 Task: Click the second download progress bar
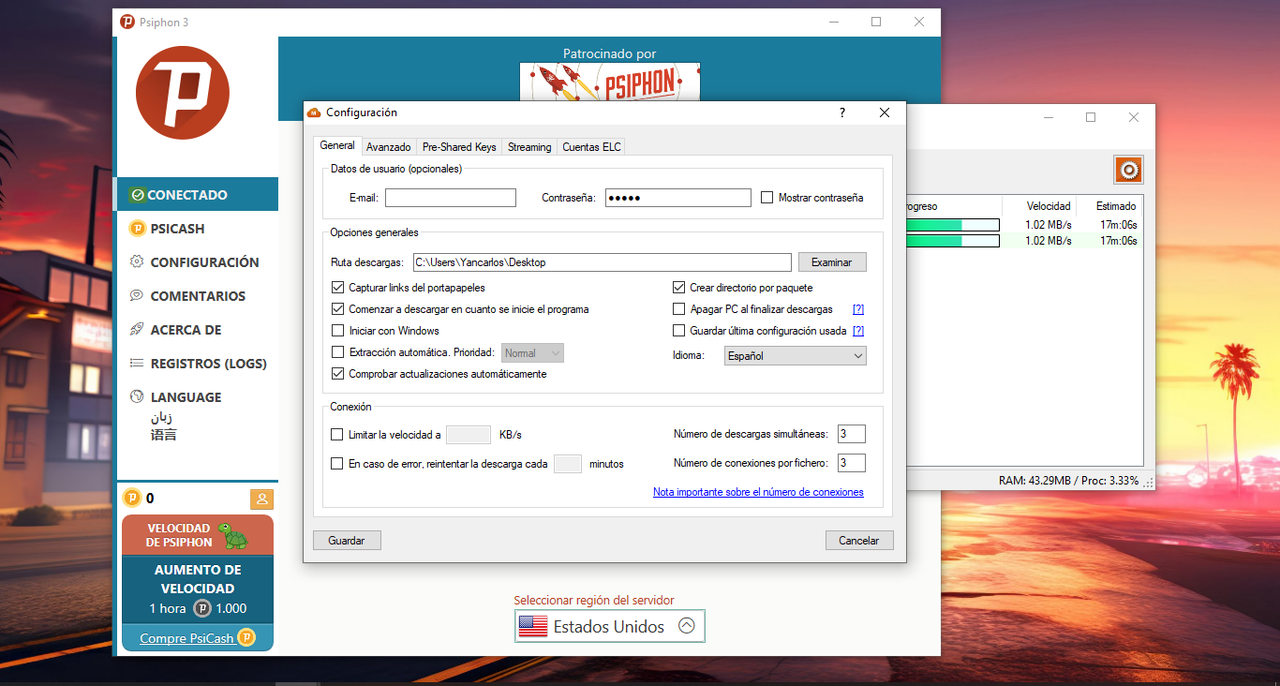click(x=951, y=241)
